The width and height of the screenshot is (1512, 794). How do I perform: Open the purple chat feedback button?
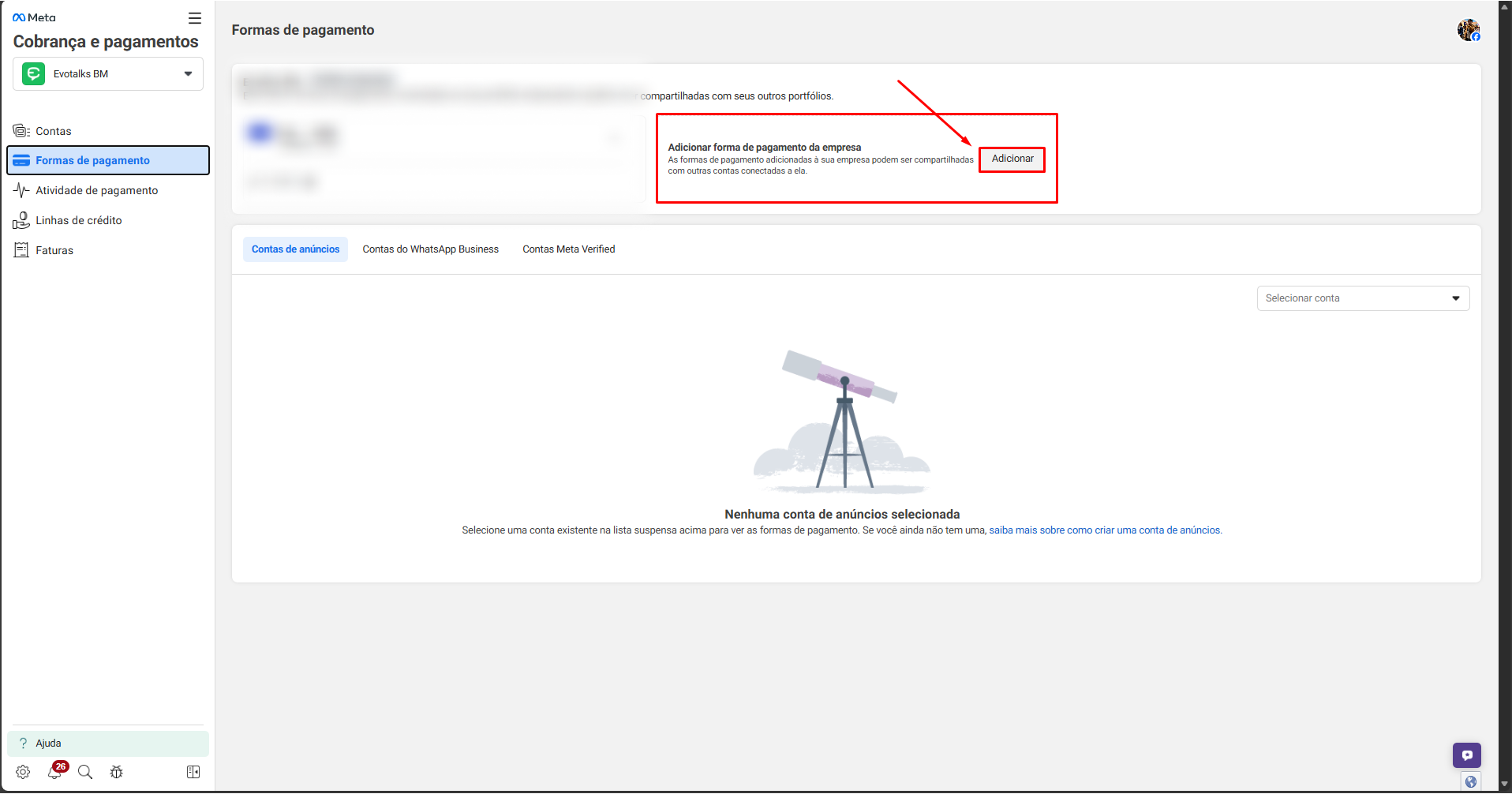pyautogui.click(x=1466, y=755)
